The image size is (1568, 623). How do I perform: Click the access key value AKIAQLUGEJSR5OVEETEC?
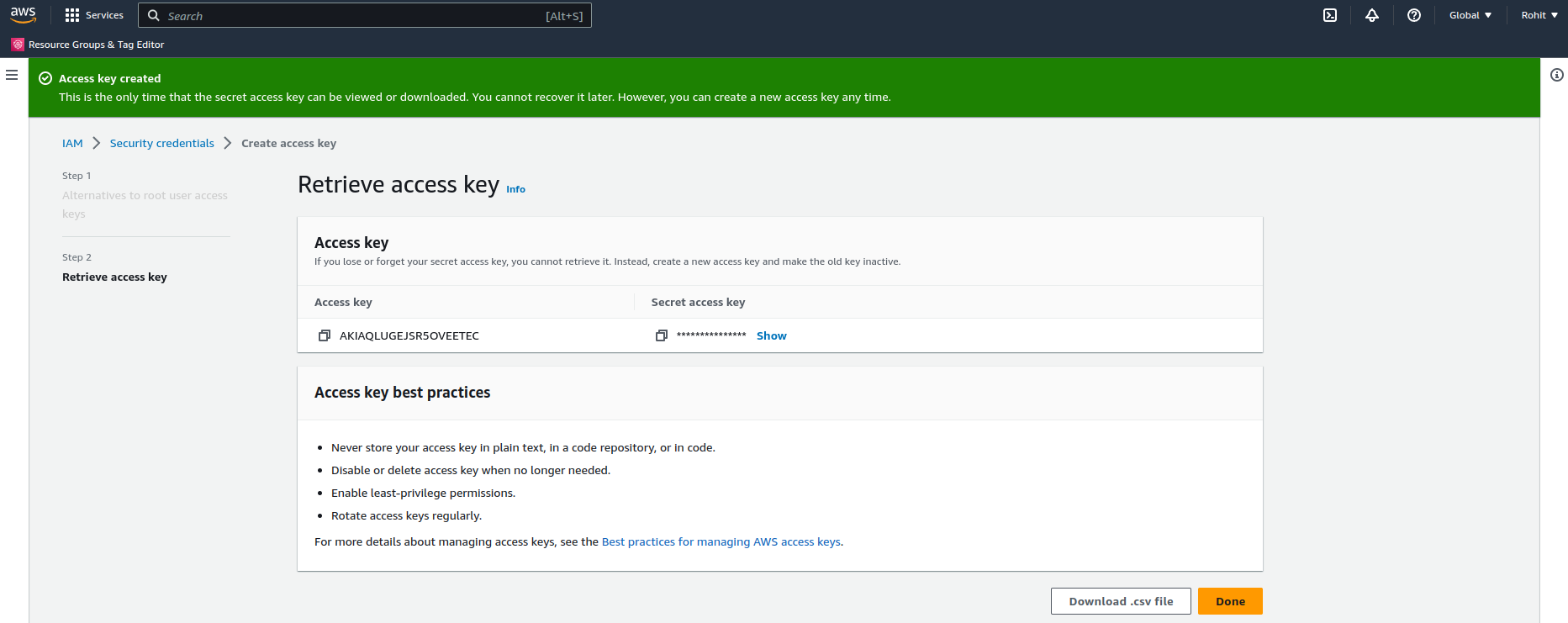coord(409,335)
